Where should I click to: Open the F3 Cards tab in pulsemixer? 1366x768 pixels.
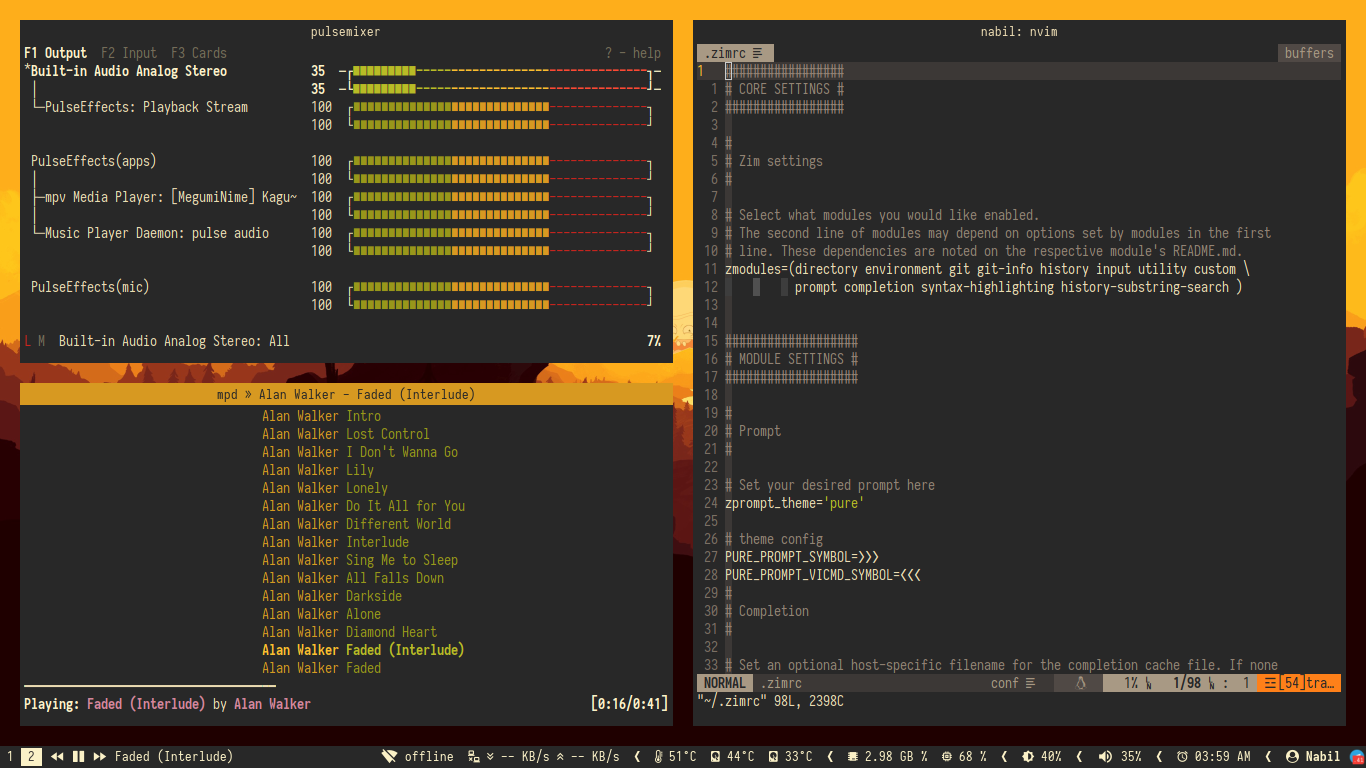[x=198, y=53]
